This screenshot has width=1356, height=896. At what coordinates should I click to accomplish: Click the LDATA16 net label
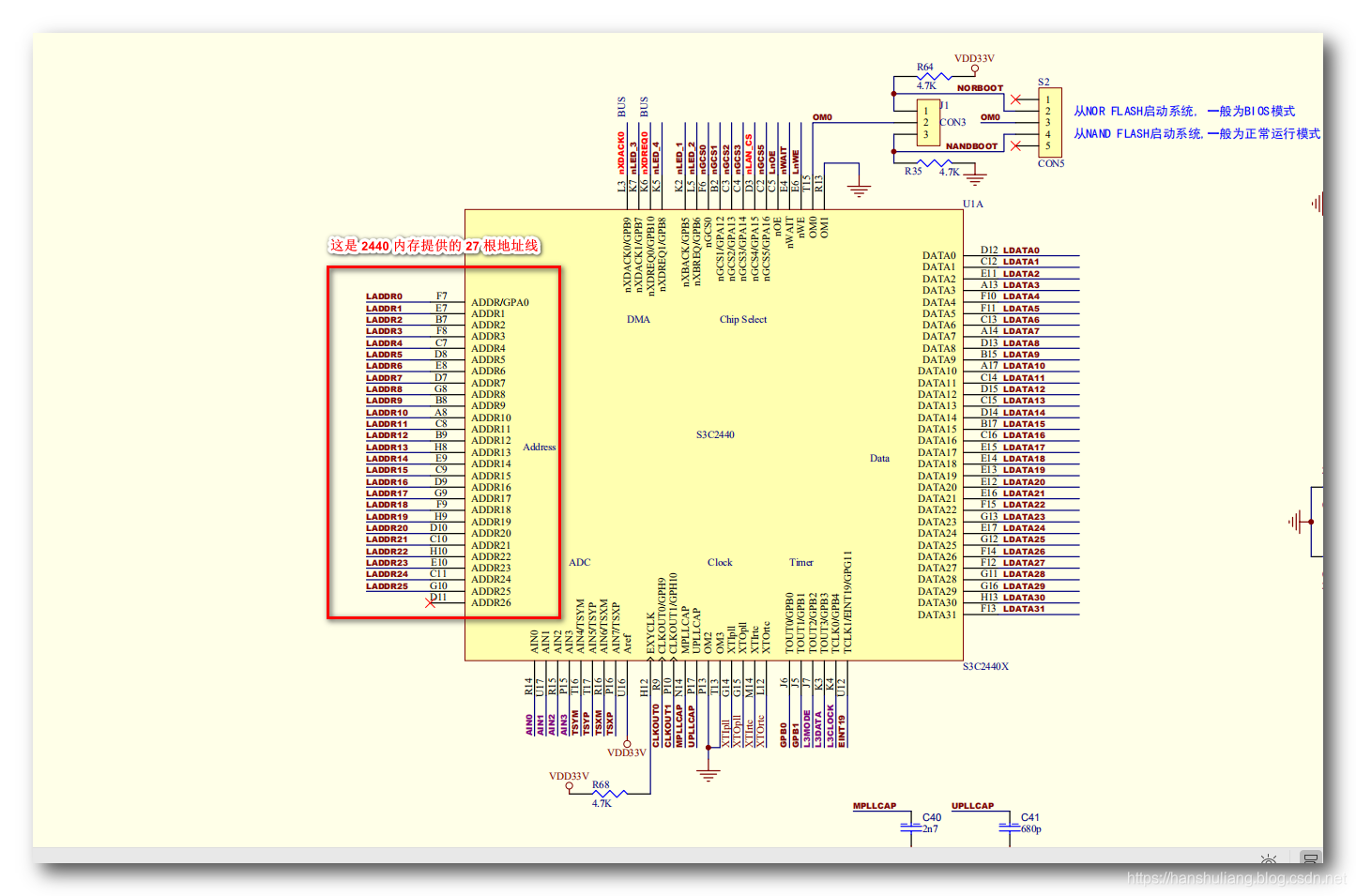click(1024, 435)
